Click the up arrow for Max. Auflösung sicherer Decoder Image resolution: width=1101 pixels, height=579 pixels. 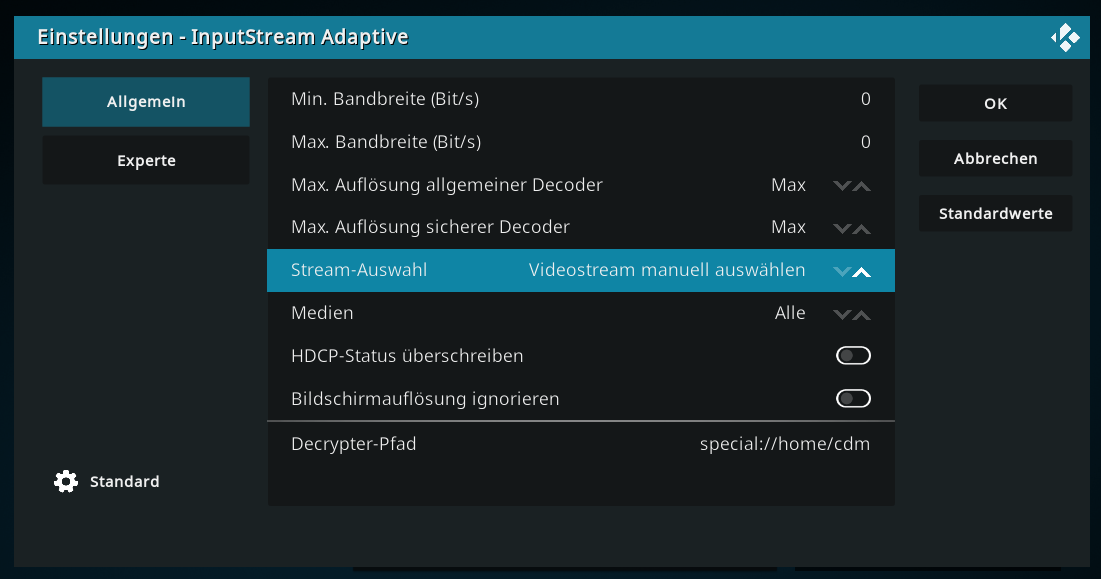[862, 229]
